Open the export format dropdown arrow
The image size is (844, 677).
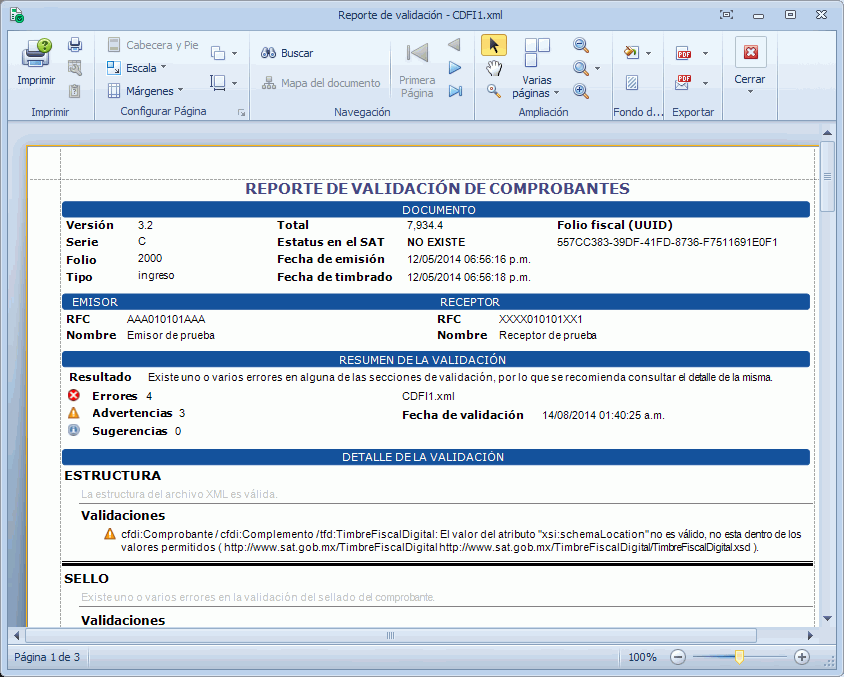705,53
